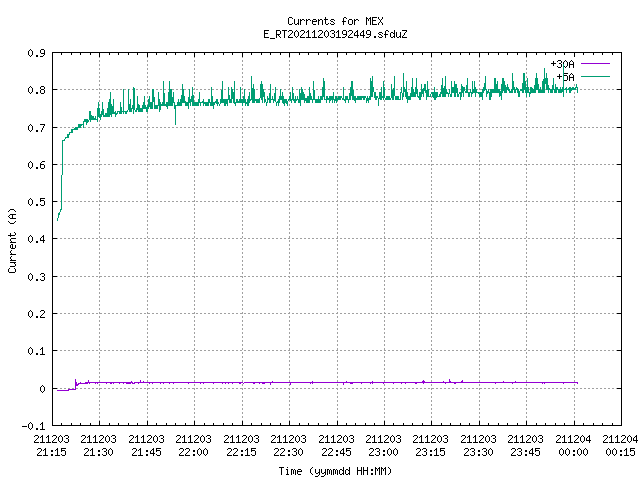Click the x-axis tick 211203 21:15
This screenshot has height=480, width=640.
pos(51,445)
